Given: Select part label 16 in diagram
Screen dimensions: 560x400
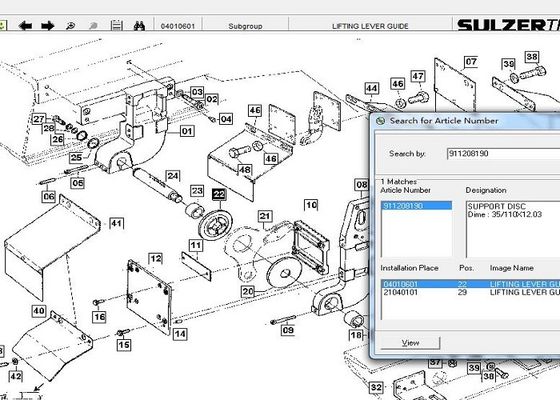Looking at the screenshot, I should point(99,317).
